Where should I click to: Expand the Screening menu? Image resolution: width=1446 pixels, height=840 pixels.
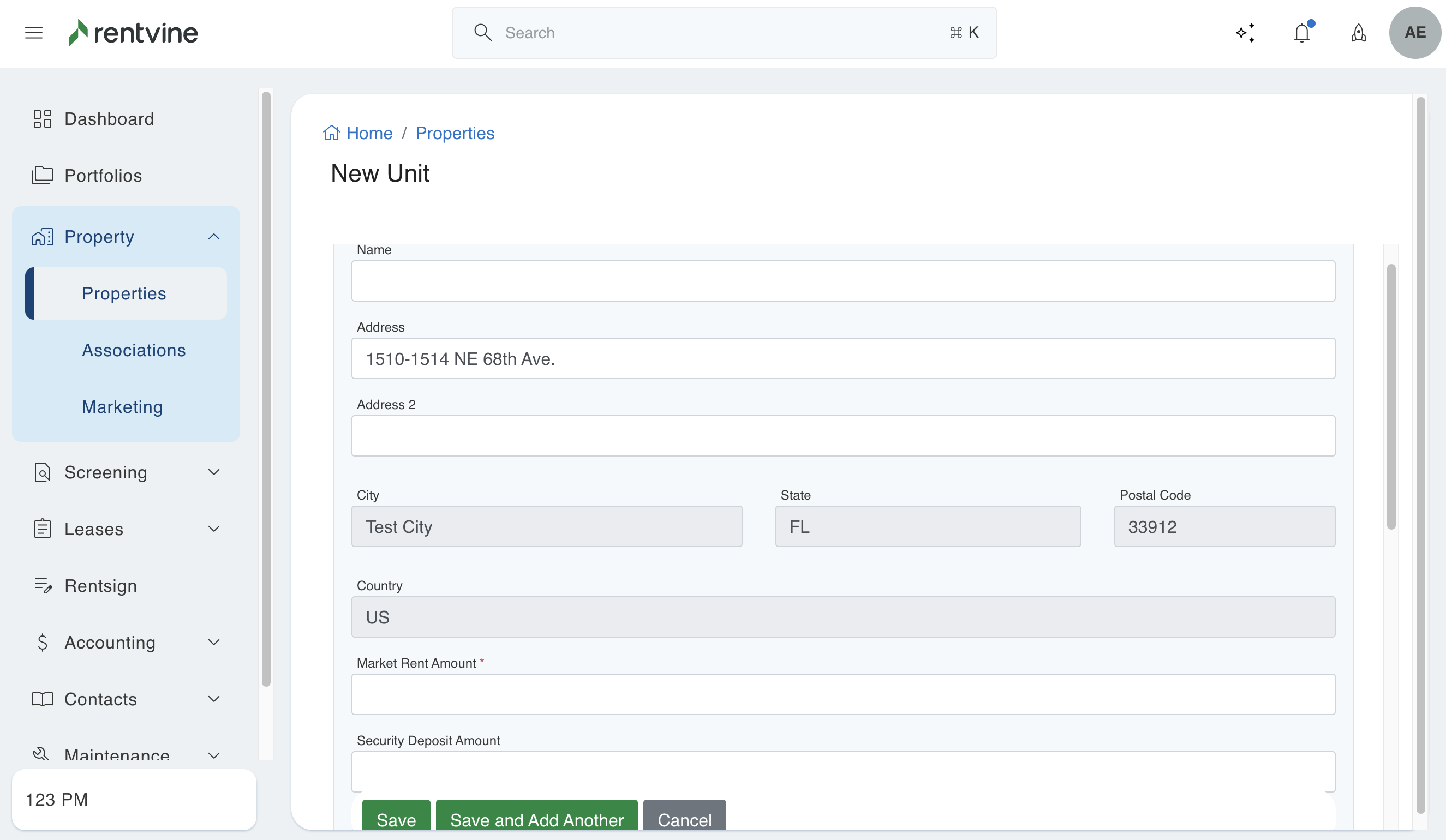[214, 472]
